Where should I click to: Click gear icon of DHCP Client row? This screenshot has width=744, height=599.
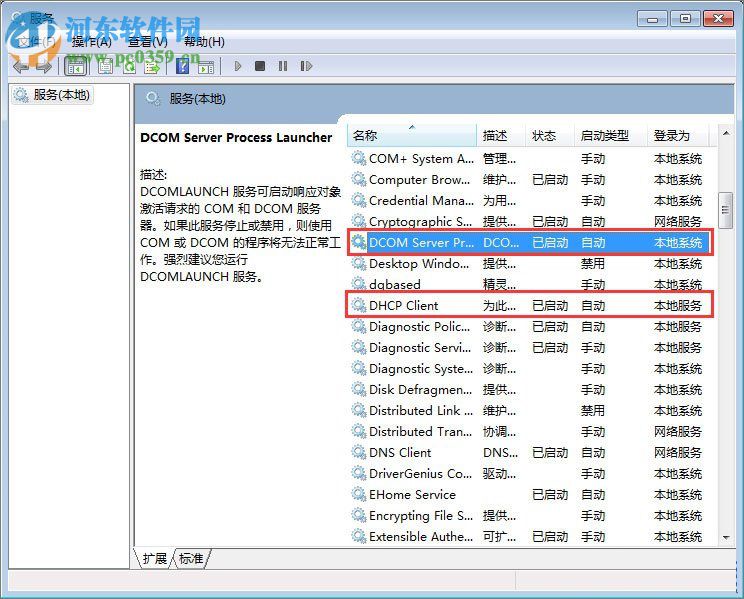359,305
